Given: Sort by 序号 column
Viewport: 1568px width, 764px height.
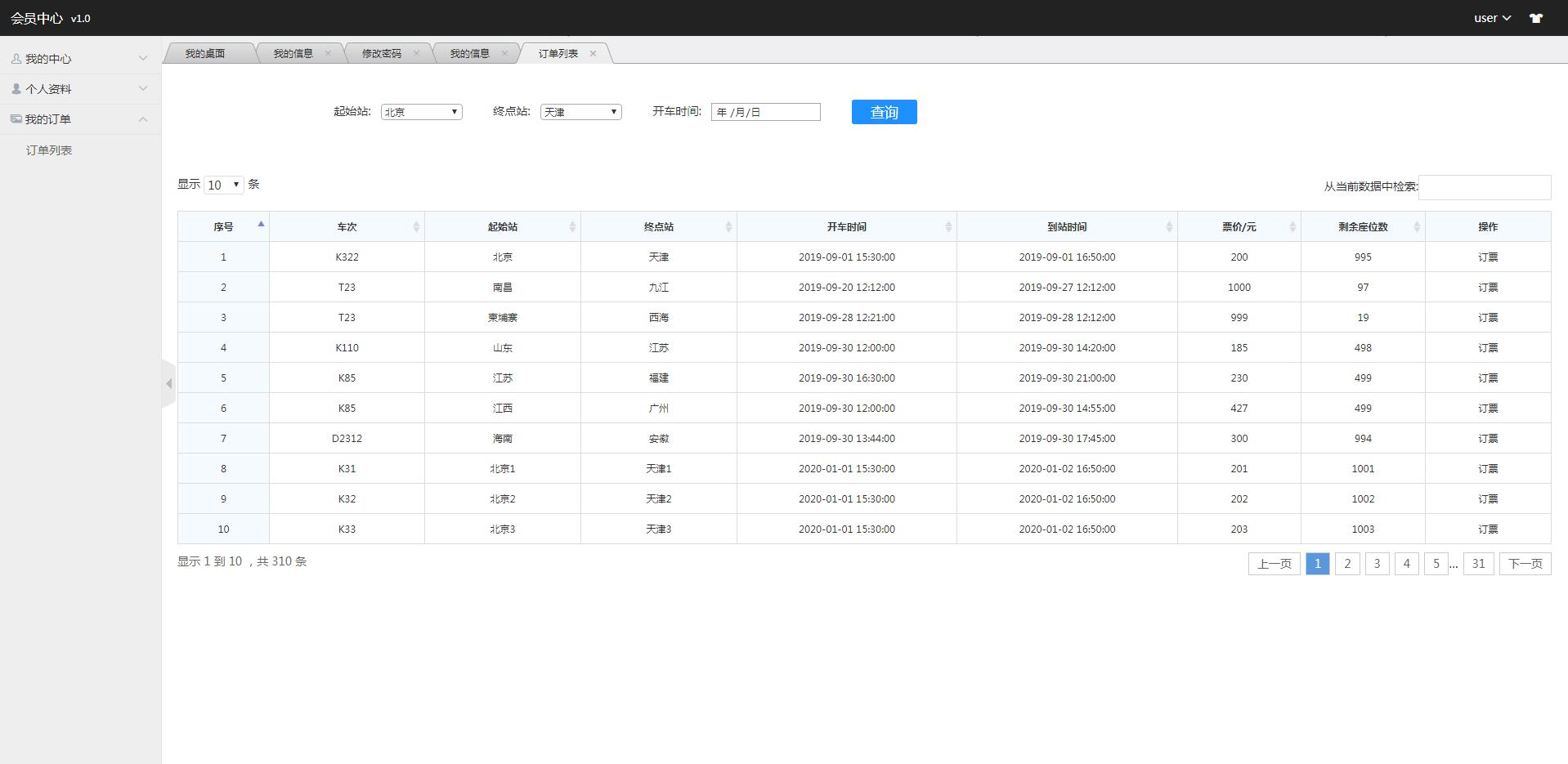Looking at the screenshot, I should point(223,227).
